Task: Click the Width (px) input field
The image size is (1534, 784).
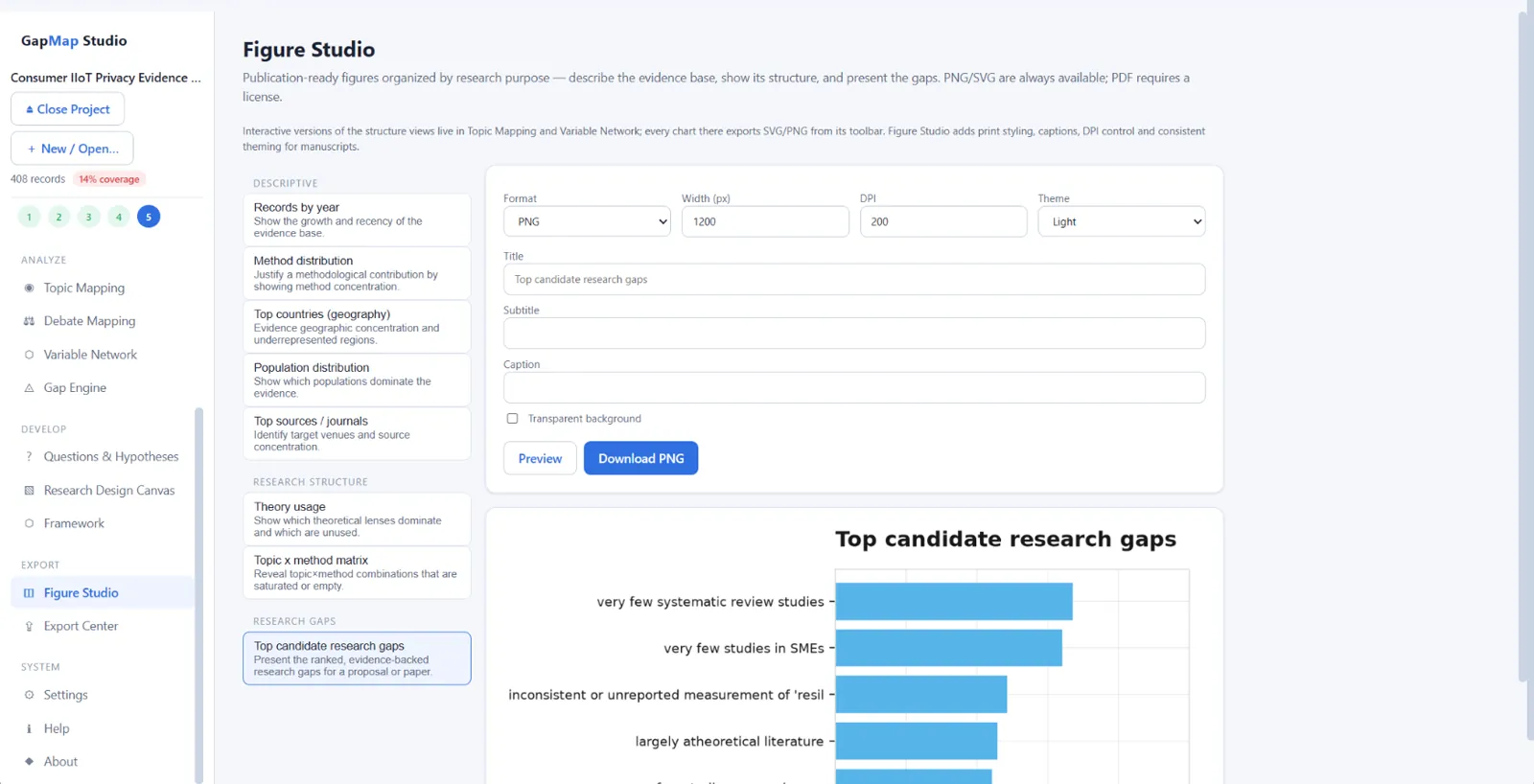Action: click(x=765, y=221)
